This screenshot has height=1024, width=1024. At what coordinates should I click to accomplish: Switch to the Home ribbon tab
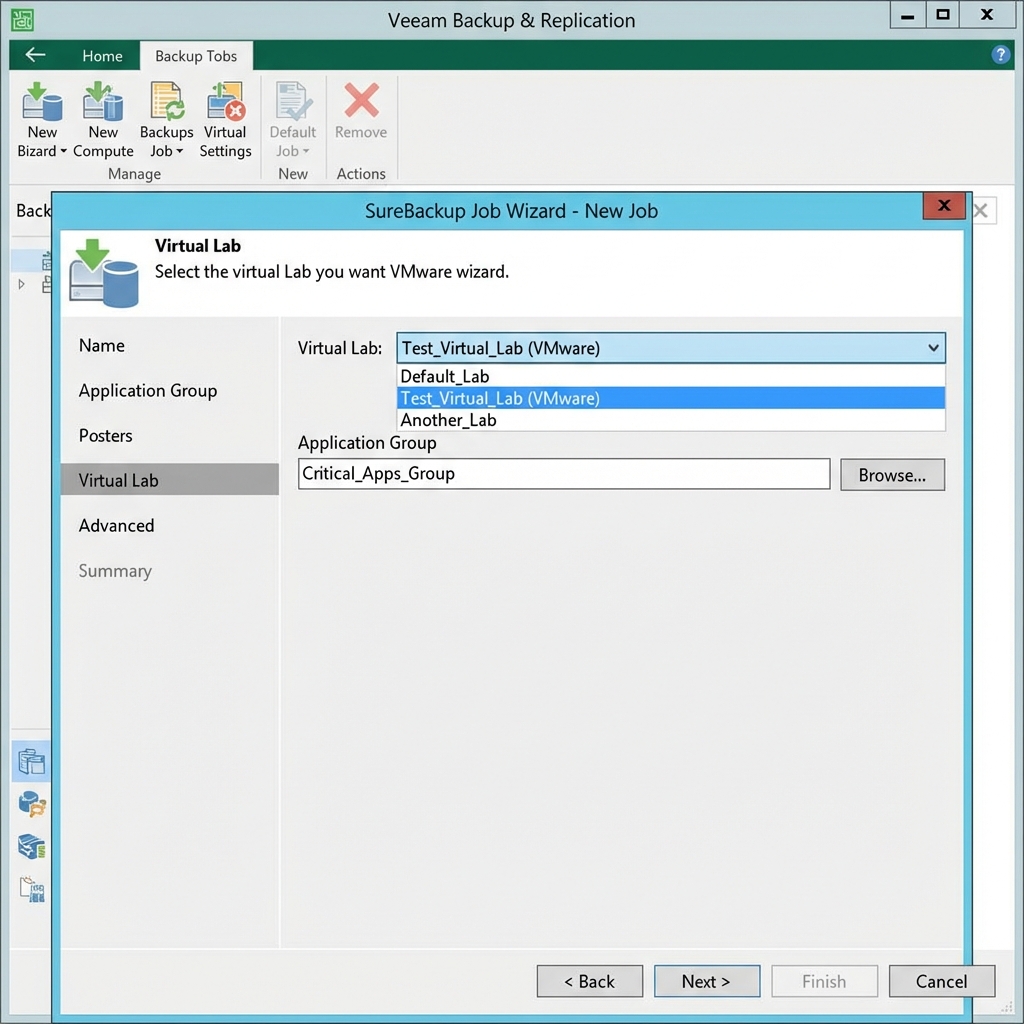[102, 56]
